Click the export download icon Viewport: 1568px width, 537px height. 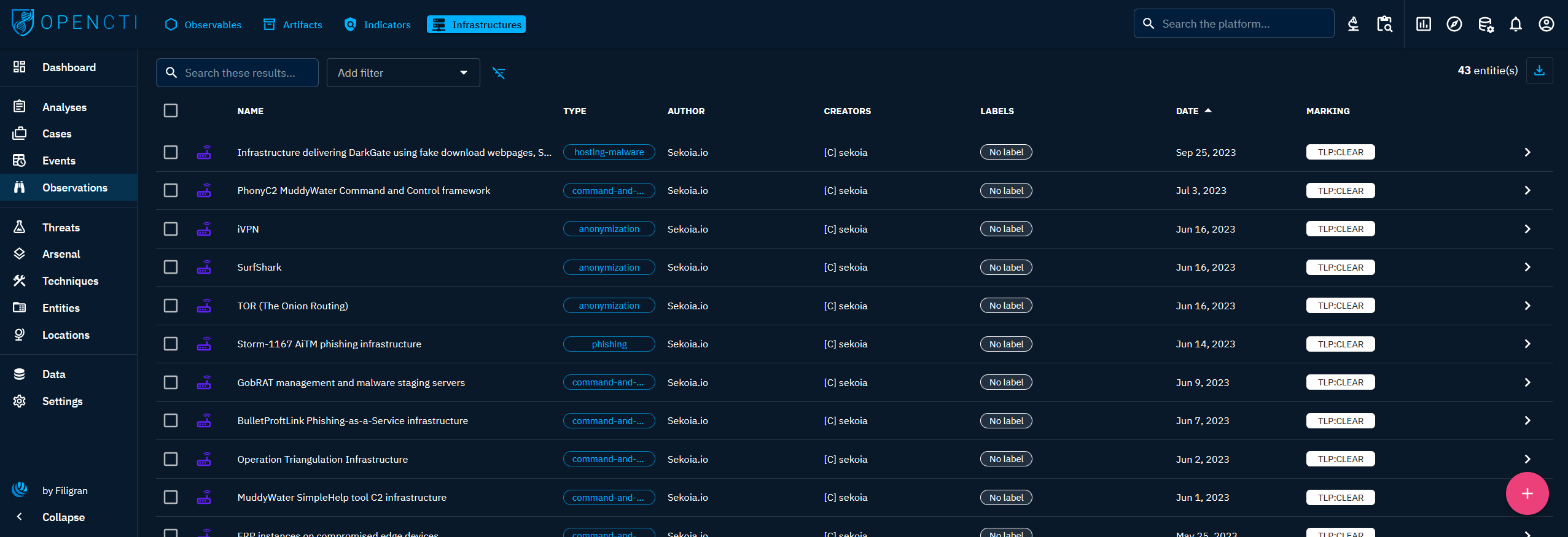point(1539,71)
